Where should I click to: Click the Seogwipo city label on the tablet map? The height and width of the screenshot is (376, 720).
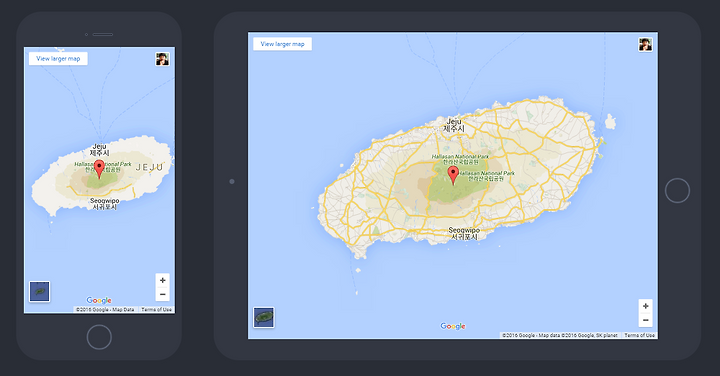coord(464,233)
